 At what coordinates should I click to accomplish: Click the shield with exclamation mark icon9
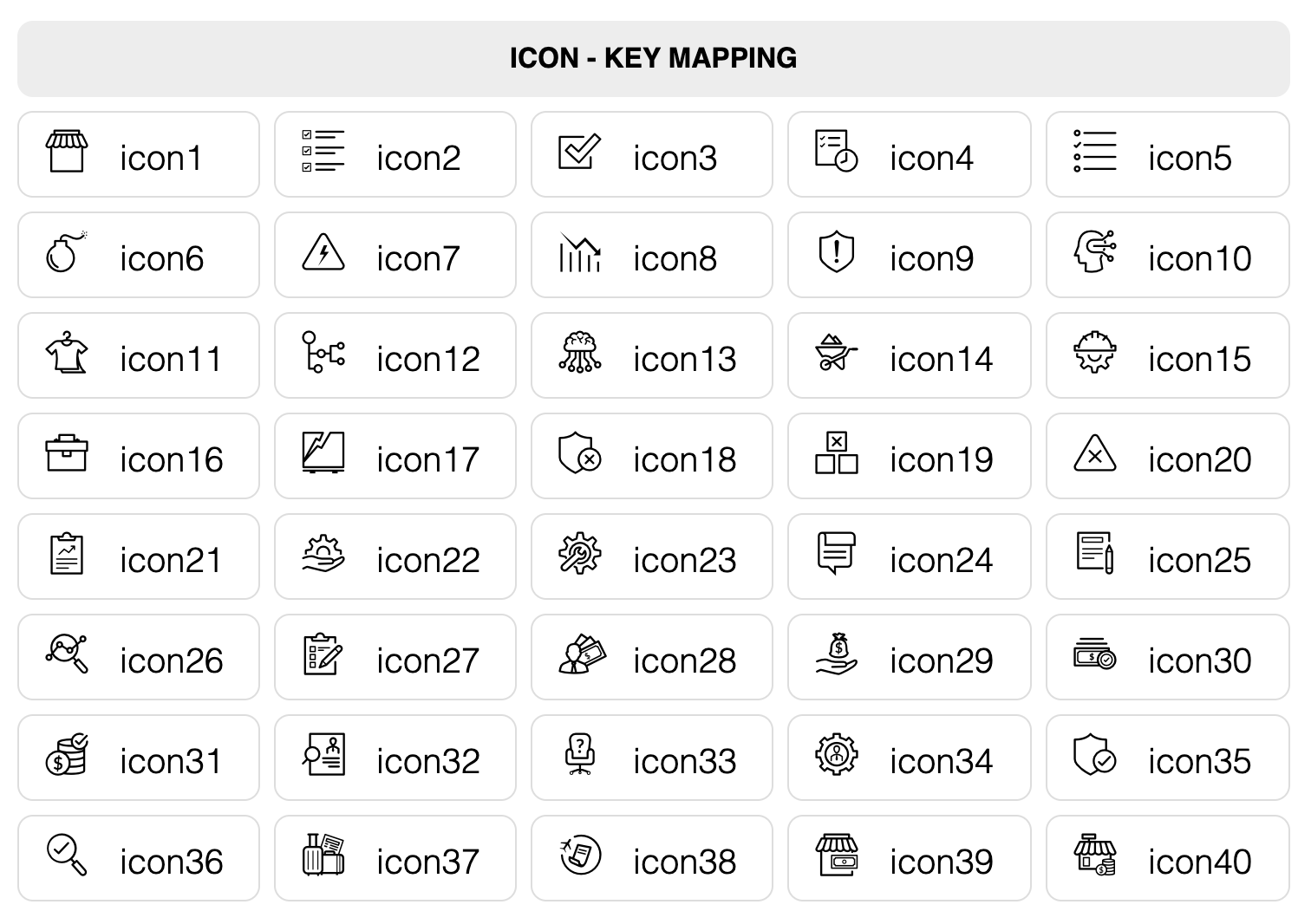837,252
